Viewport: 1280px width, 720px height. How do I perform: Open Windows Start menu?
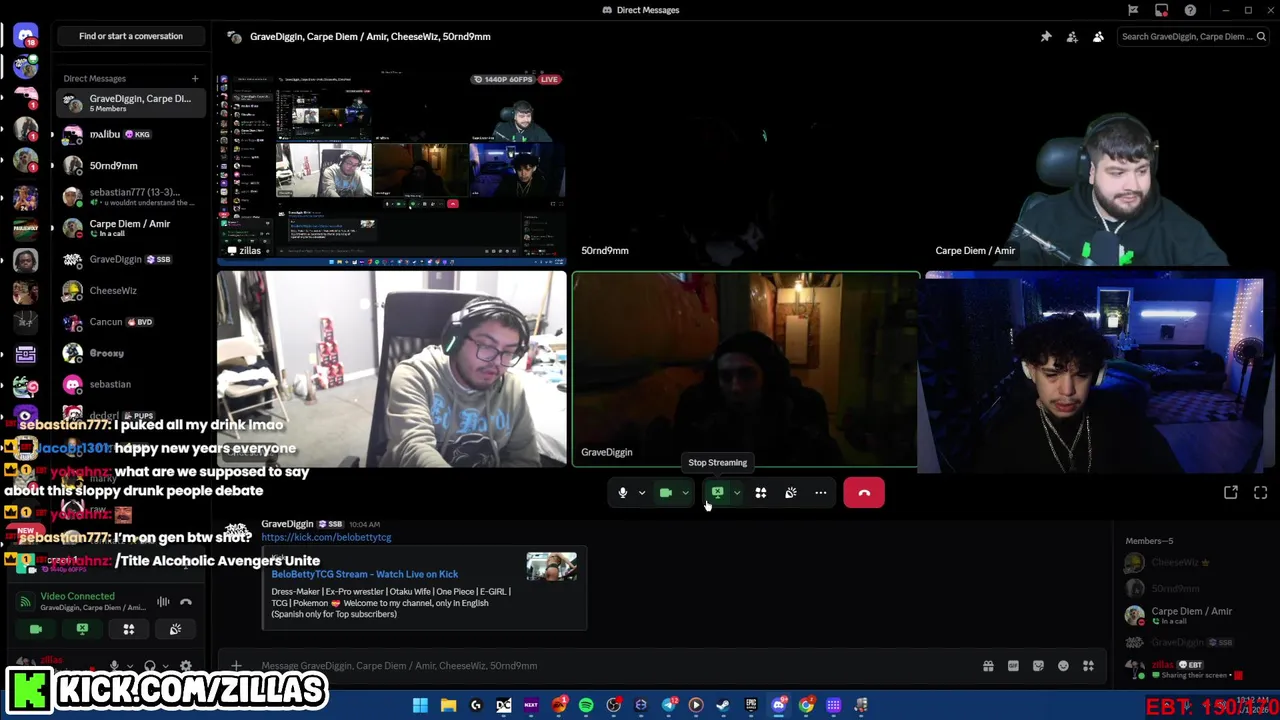[x=421, y=705]
